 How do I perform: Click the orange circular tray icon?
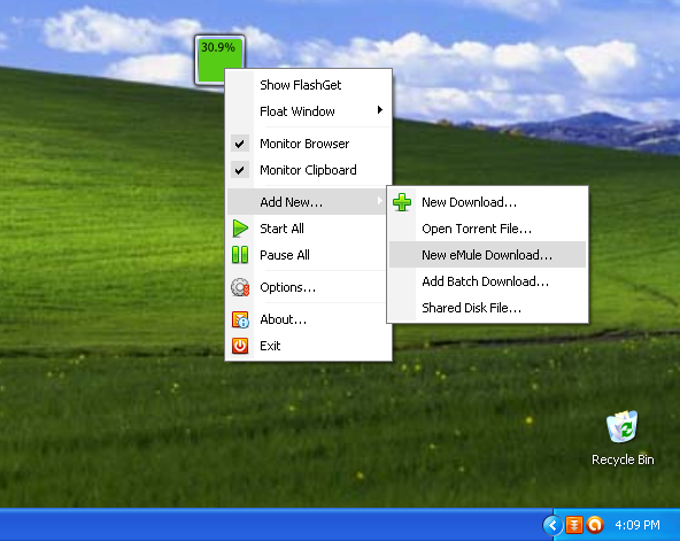(x=595, y=525)
